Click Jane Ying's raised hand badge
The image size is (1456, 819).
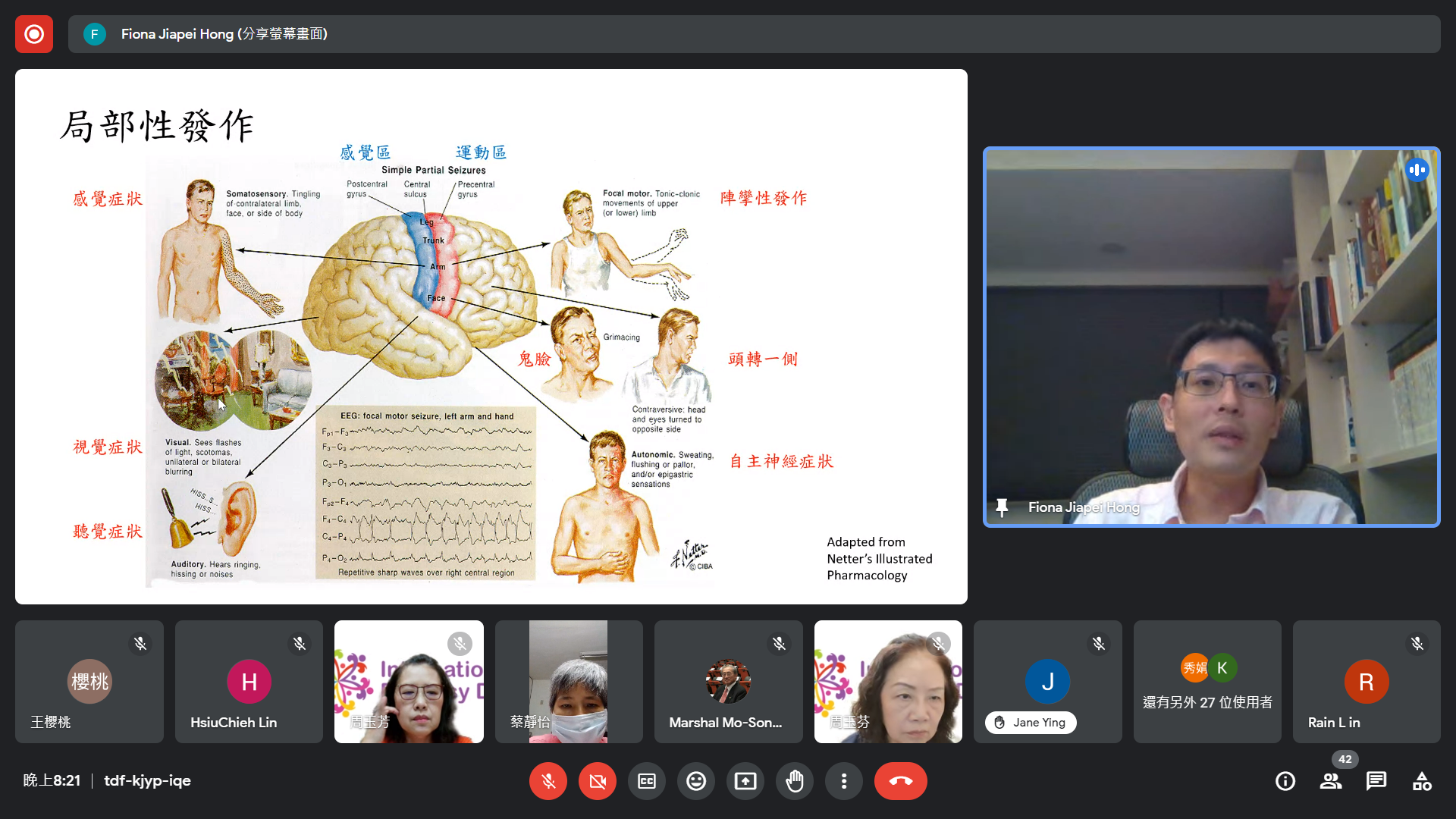(x=1031, y=723)
